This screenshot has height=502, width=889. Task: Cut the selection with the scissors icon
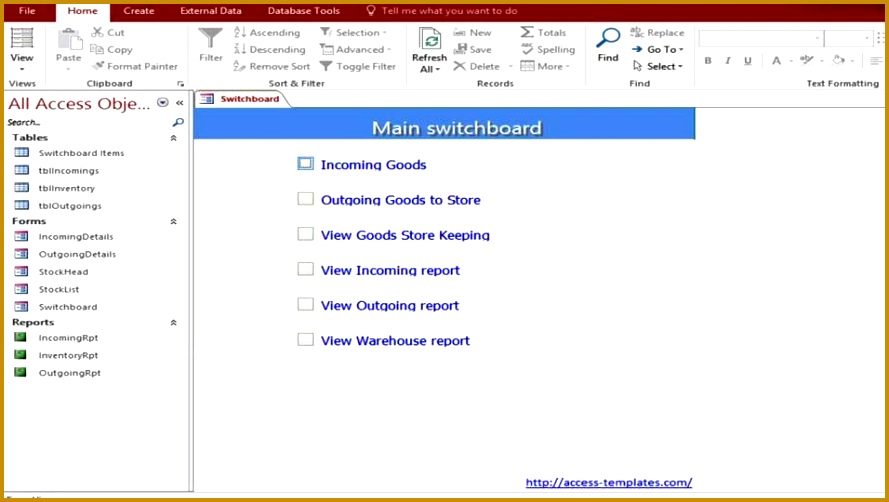pyautogui.click(x=98, y=32)
